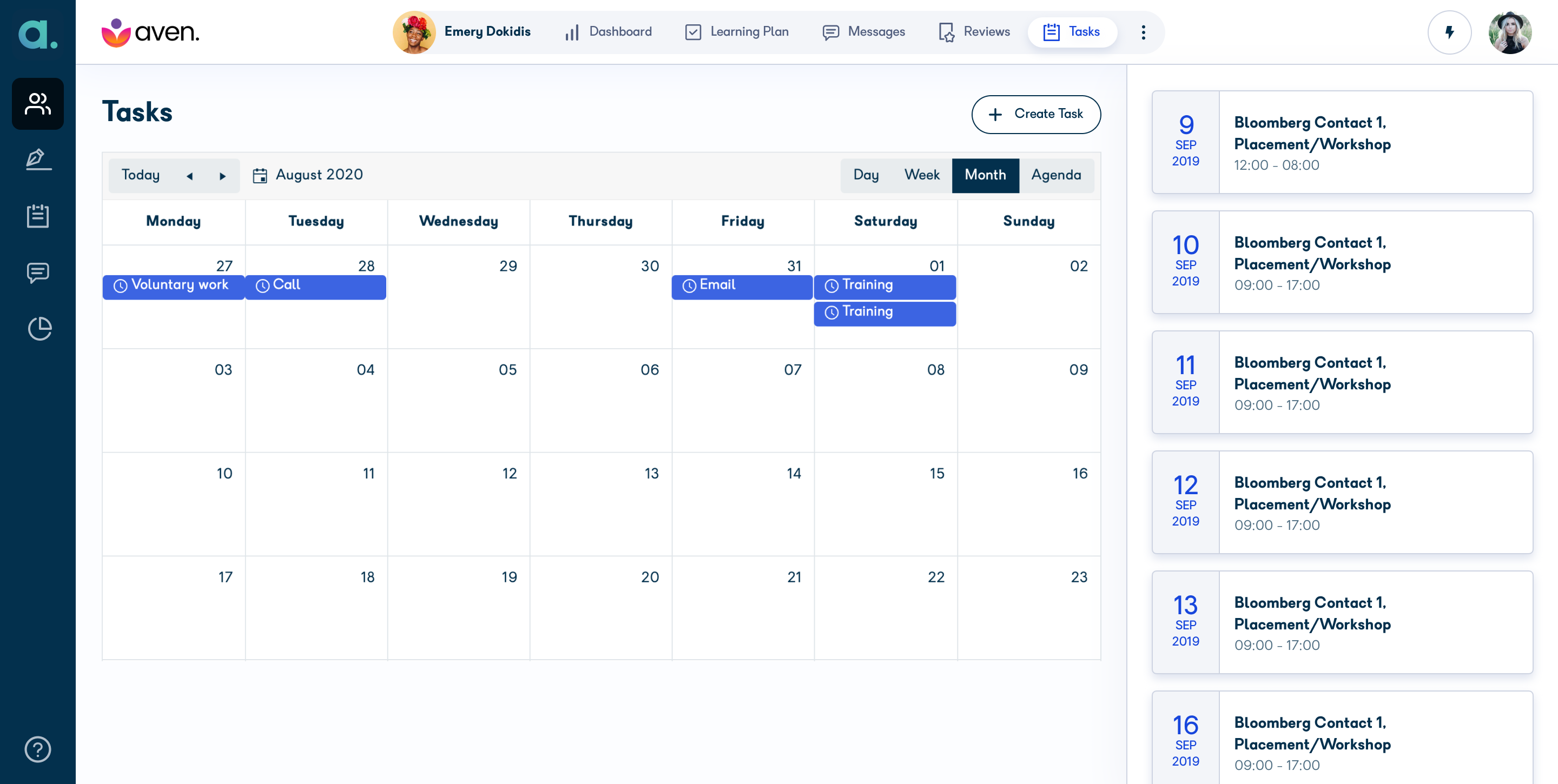Open the Reviews tab
This screenshot has width=1558, height=784.
coord(973,32)
